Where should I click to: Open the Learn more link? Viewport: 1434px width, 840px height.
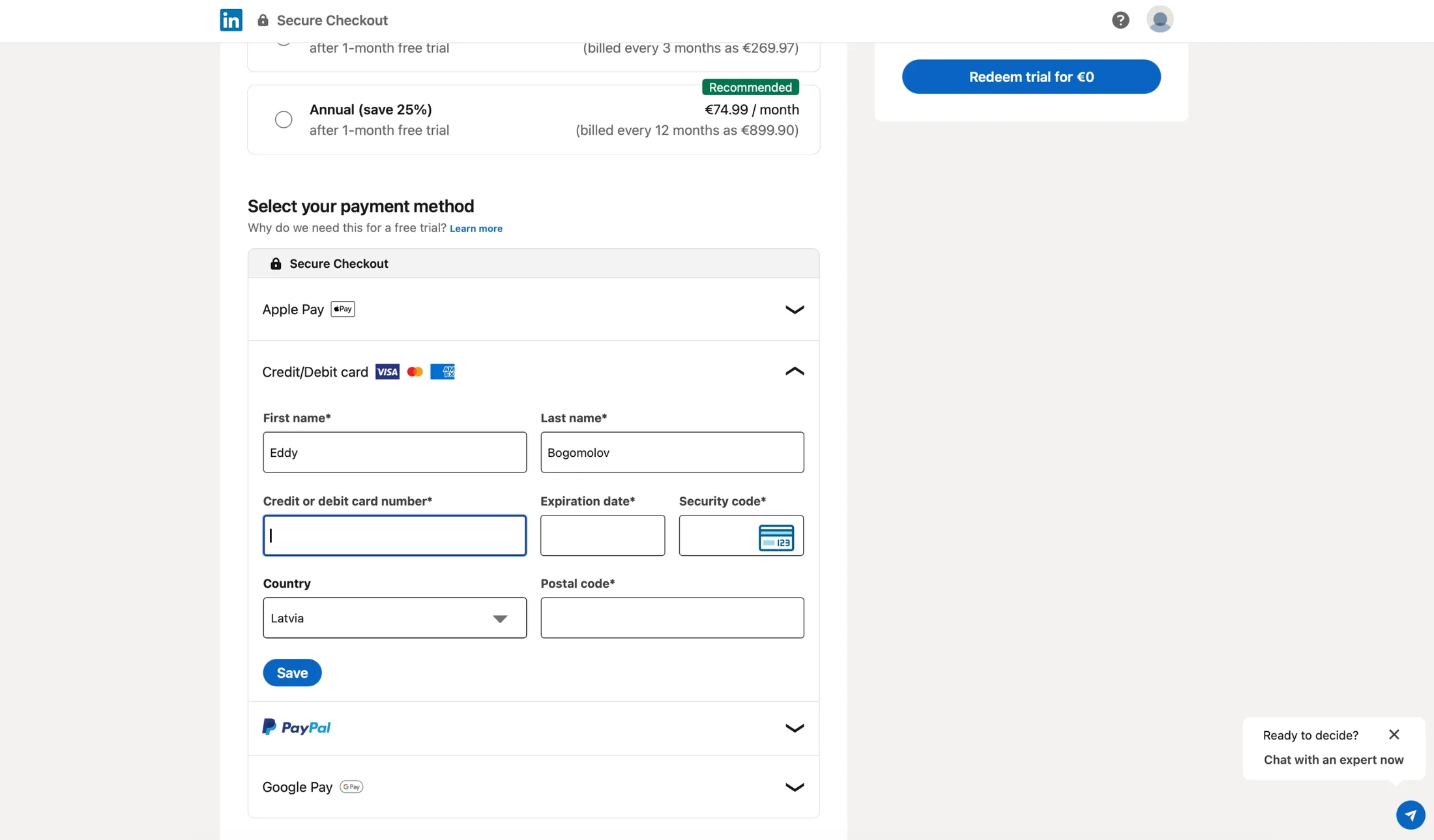476,228
